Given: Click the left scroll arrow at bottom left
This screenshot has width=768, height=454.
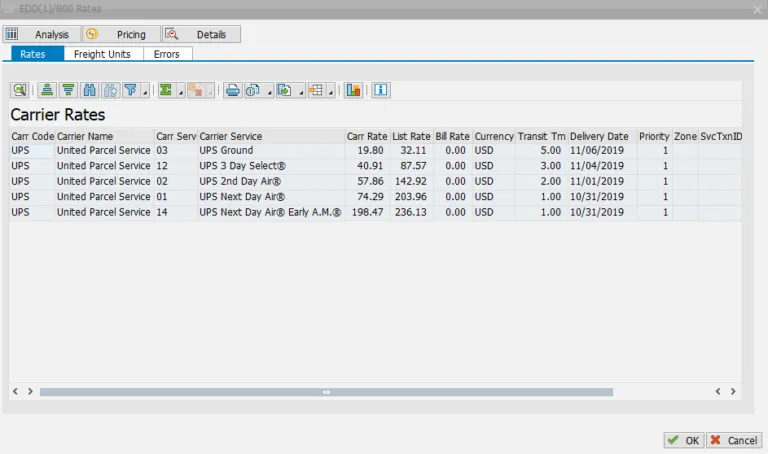Looking at the screenshot, I should pos(15,391).
